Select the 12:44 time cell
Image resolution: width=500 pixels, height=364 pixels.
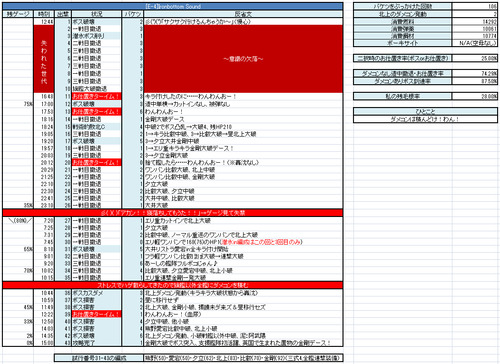[44, 22]
